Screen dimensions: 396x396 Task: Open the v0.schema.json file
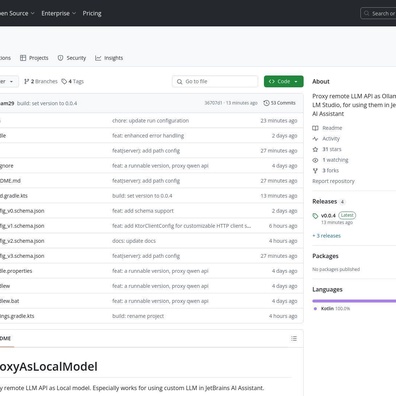point(22,211)
